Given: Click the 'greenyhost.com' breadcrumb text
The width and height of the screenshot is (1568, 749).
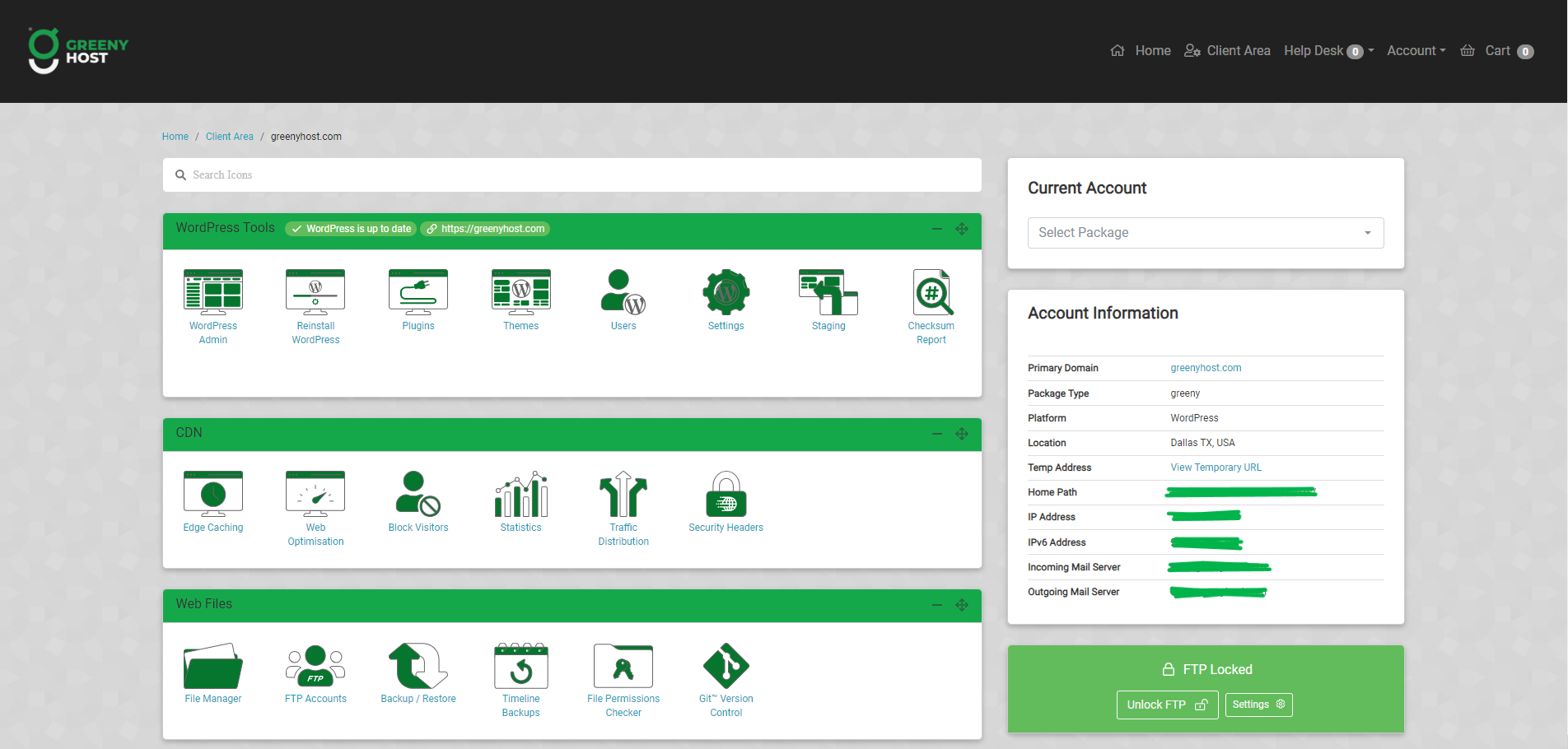Looking at the screenshot, I should click(x=306, y=137).
